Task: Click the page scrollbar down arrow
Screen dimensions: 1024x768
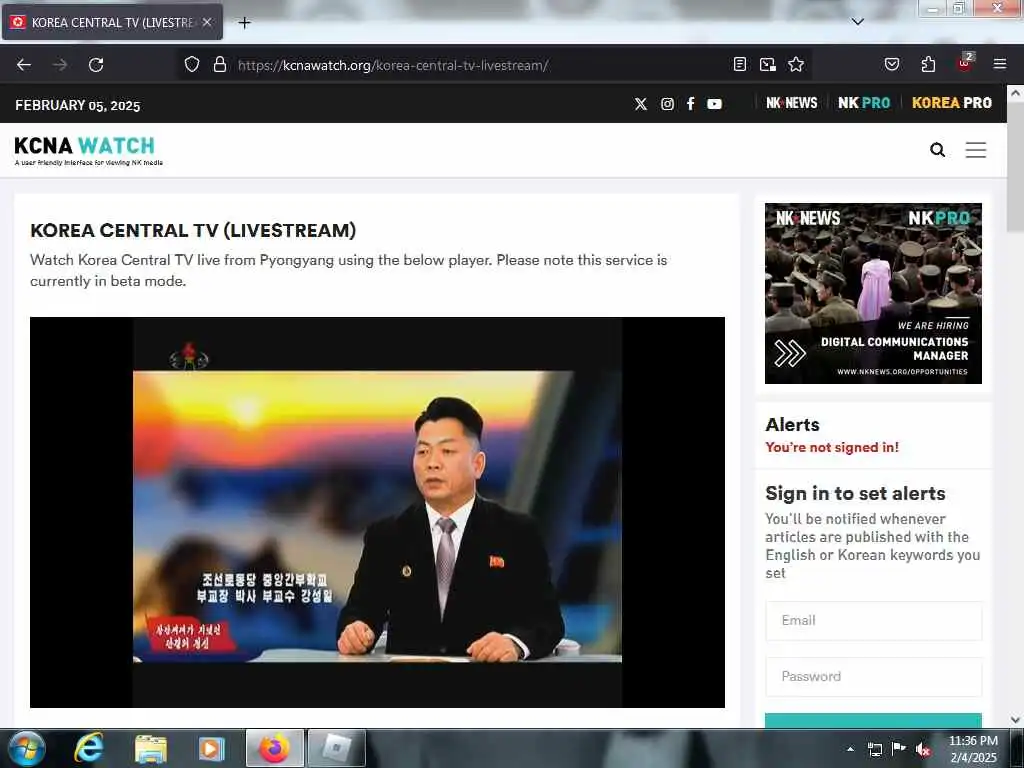Action: (1016, 719)
